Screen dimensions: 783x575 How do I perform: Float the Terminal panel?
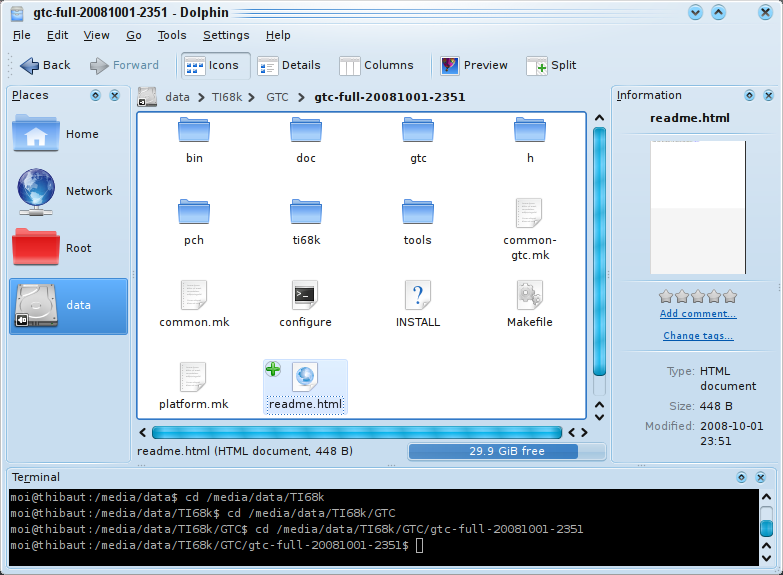[742, 478]
